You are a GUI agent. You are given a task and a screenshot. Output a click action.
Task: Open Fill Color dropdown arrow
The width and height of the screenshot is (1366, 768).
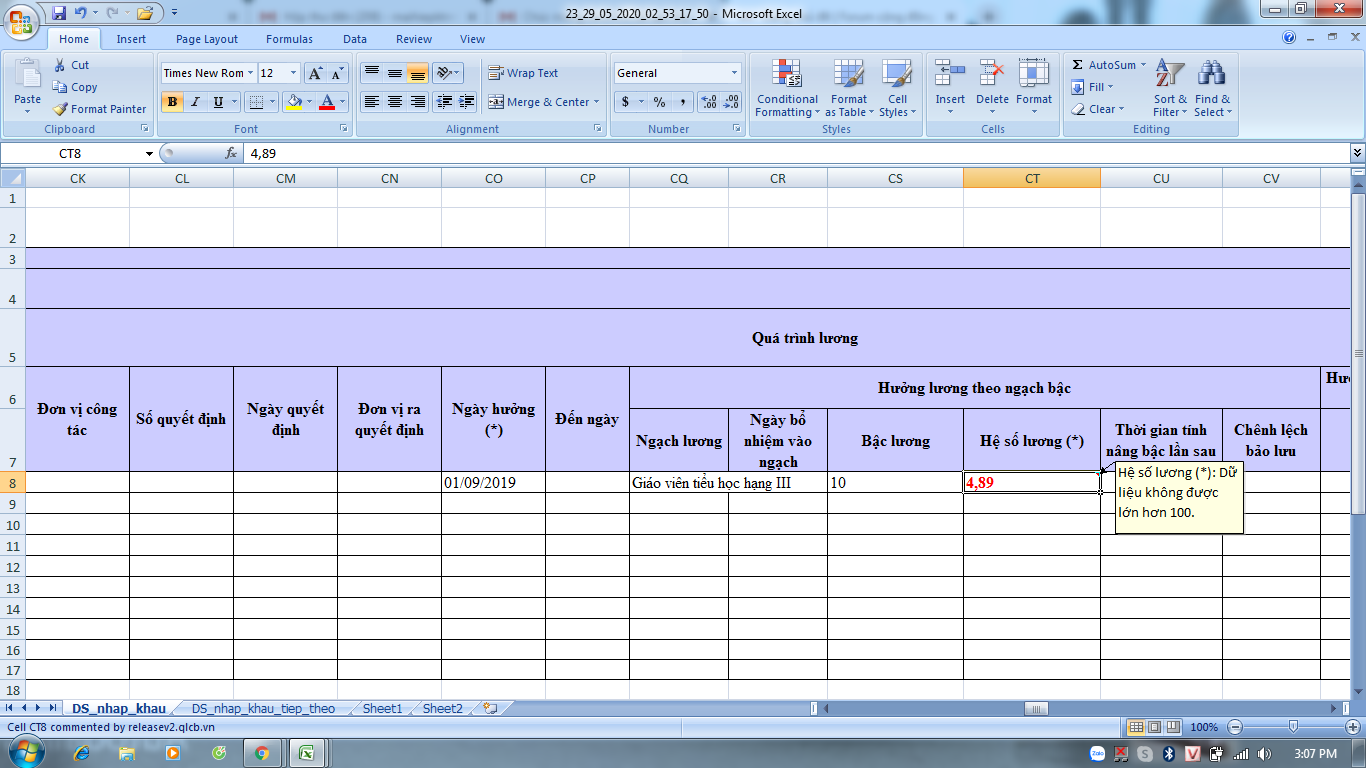point(308,102)
